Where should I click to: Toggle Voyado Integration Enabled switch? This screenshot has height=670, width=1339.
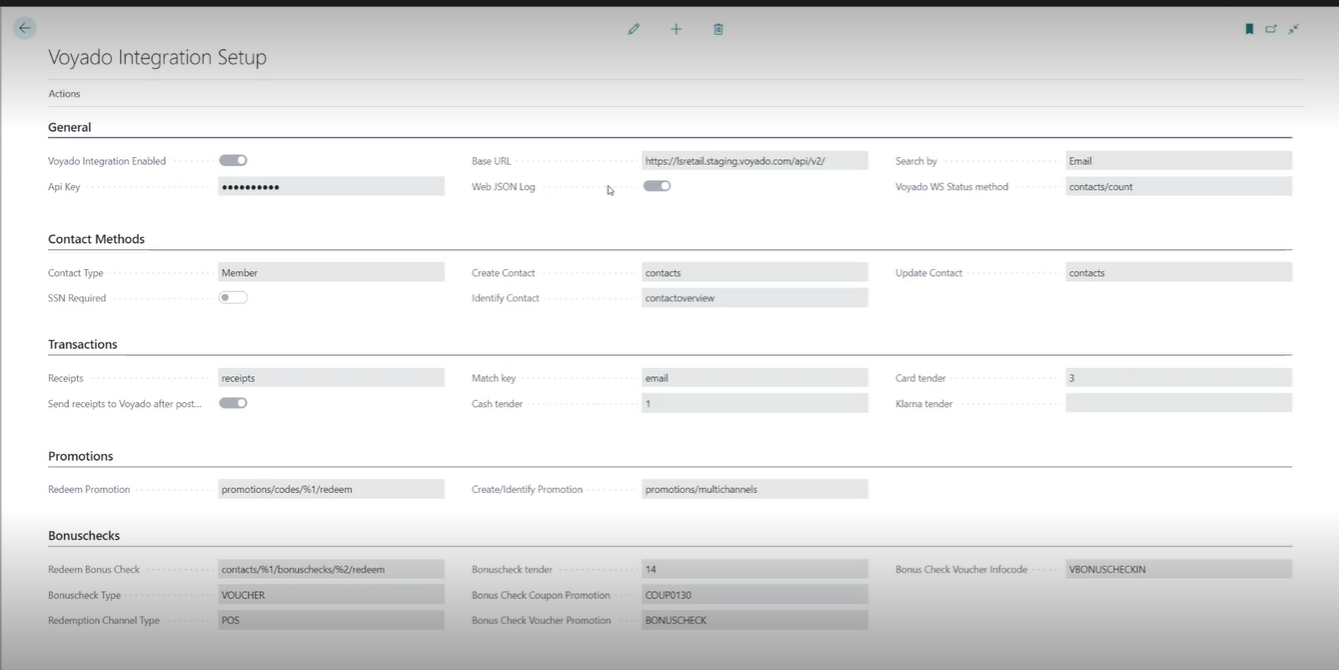[233, 160]
